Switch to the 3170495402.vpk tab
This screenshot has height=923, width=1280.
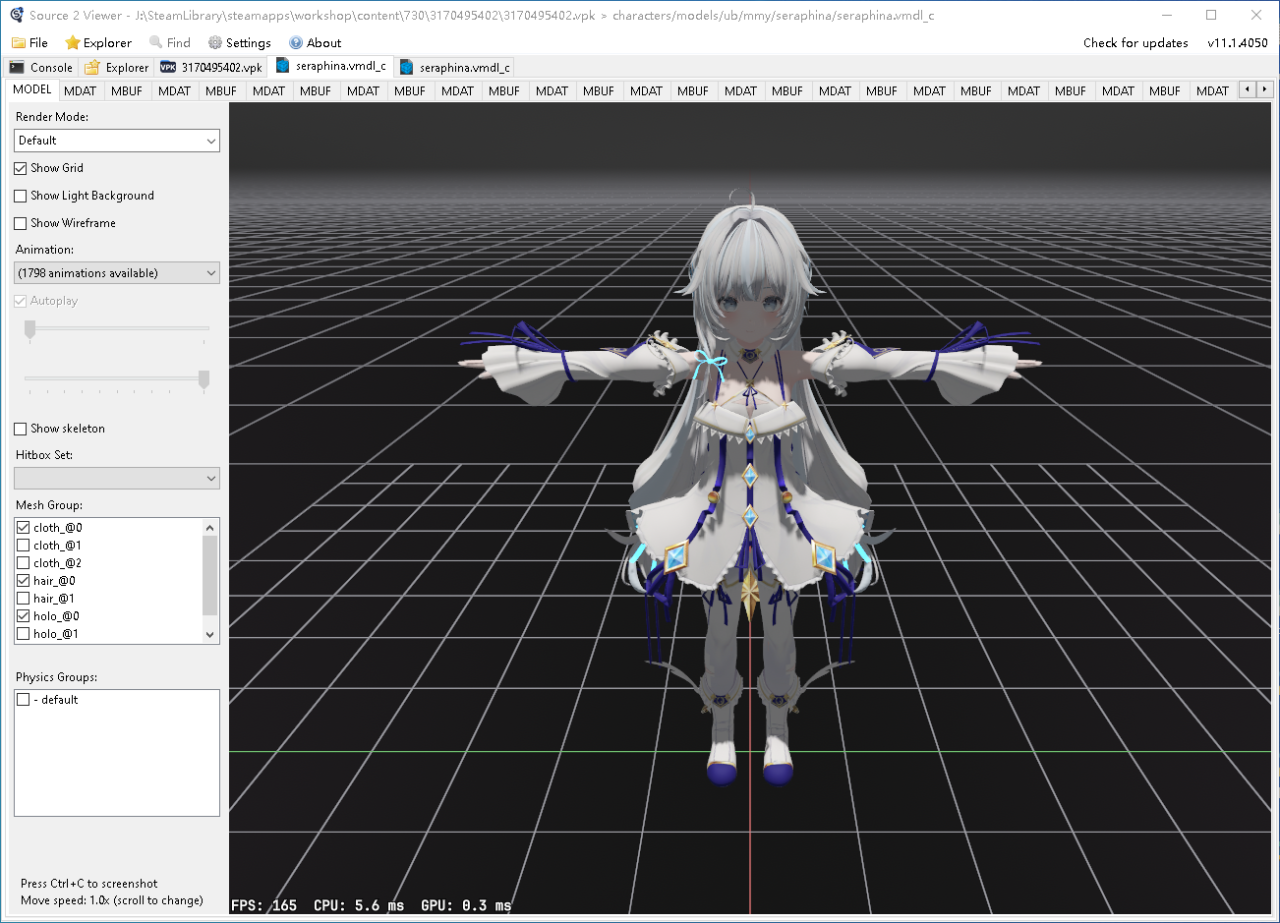211,67
